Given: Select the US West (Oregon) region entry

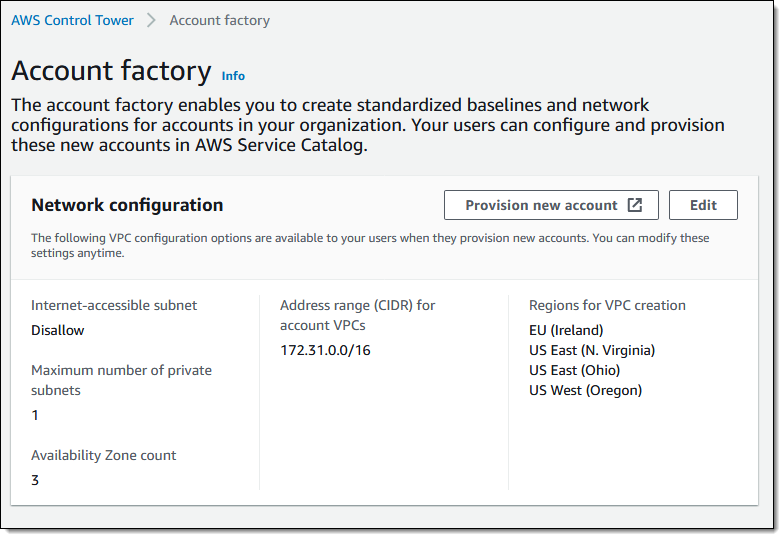Looking at the screenshot, I should pyautogui.click(x=585, y=390).
